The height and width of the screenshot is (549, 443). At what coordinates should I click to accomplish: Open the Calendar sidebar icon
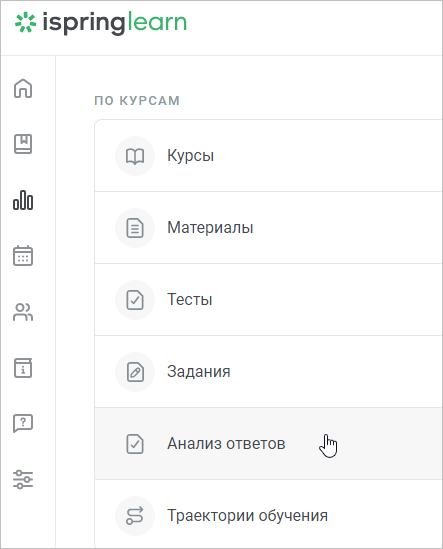click(x=23, y=256)
